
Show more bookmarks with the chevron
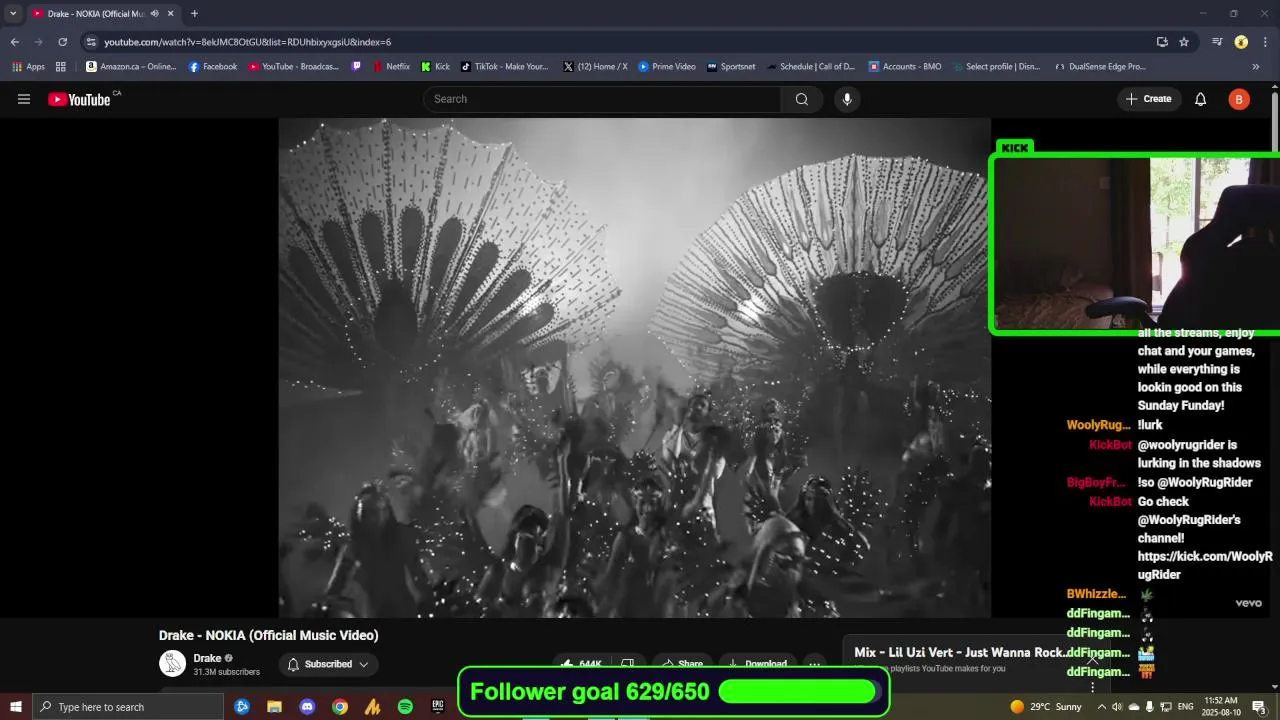[1255, 67]
